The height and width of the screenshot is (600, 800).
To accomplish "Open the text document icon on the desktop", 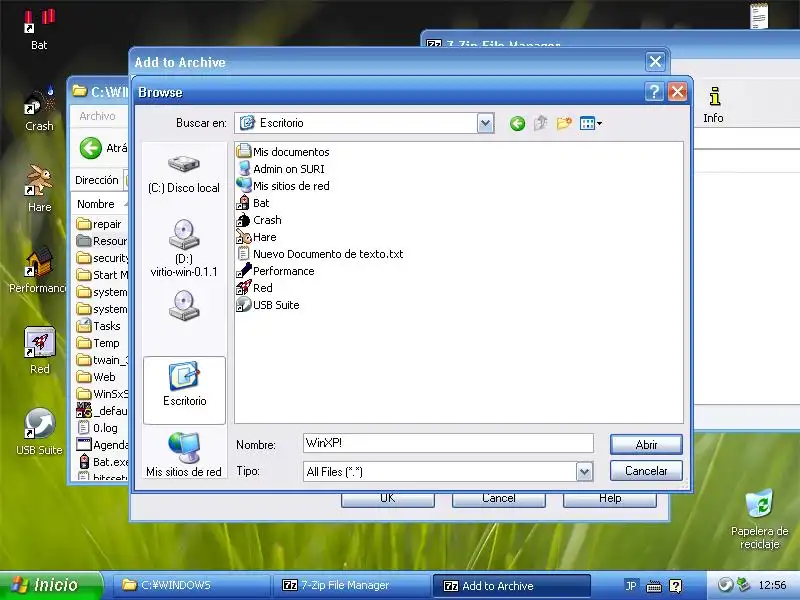I will 759,15.
